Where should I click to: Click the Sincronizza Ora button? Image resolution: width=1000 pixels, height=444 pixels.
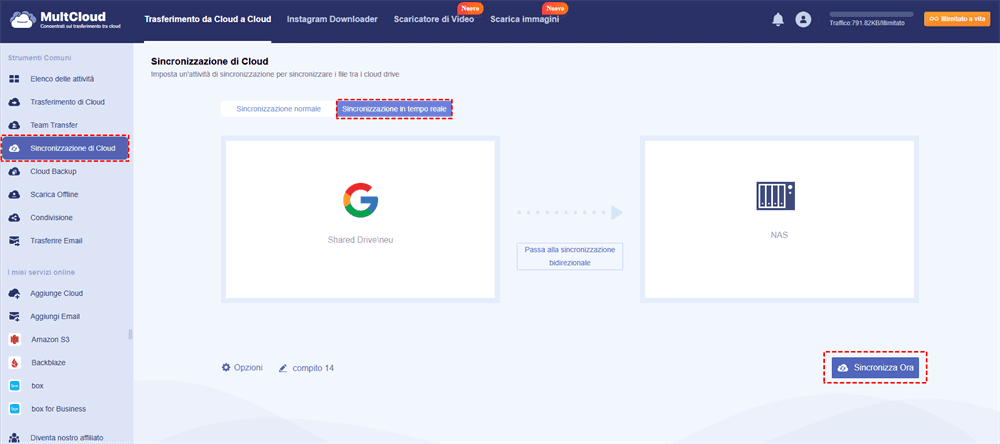pyautogui.click(x=875, y=367)
